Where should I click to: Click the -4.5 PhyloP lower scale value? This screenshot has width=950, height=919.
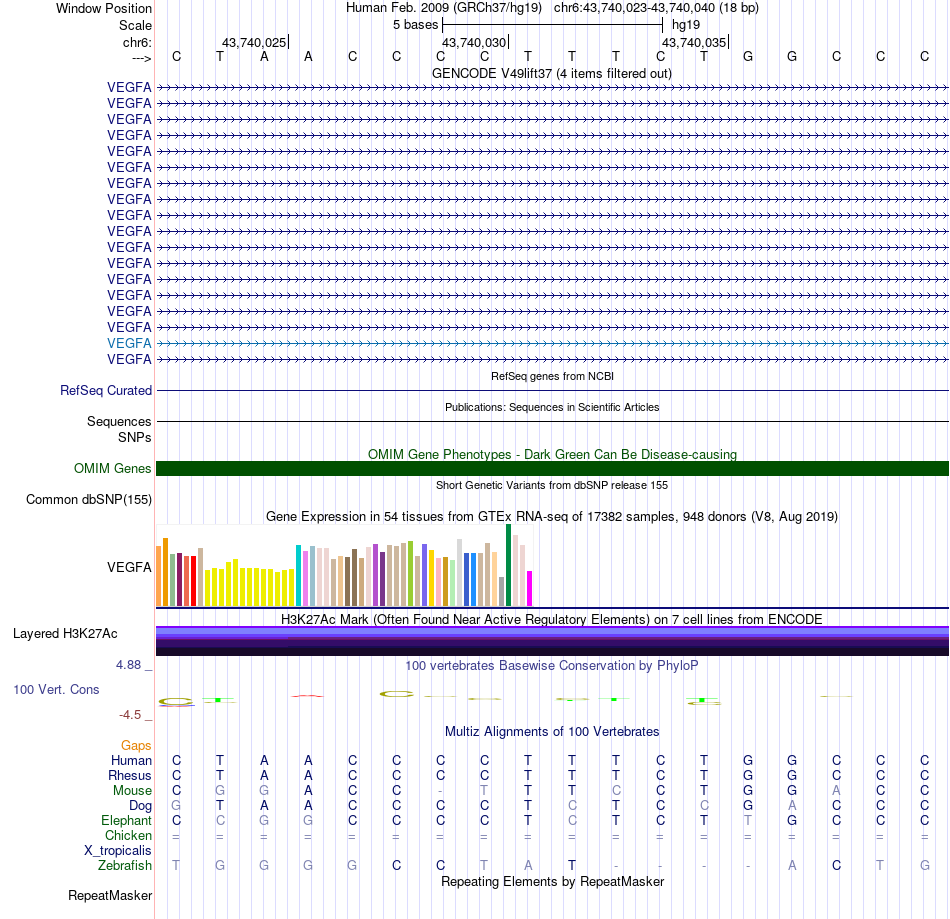pos(130,715)
